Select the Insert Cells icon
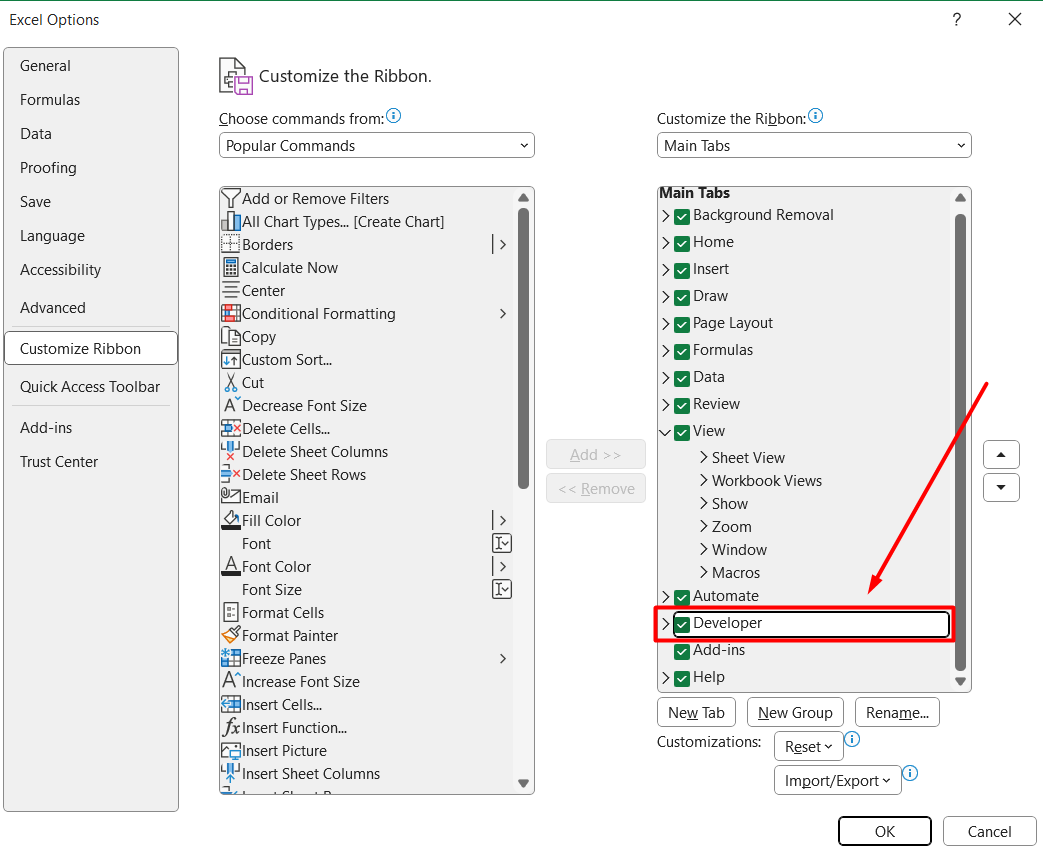Image resolution: width=1043 pixels, height=853 pixels. [230, 704]
